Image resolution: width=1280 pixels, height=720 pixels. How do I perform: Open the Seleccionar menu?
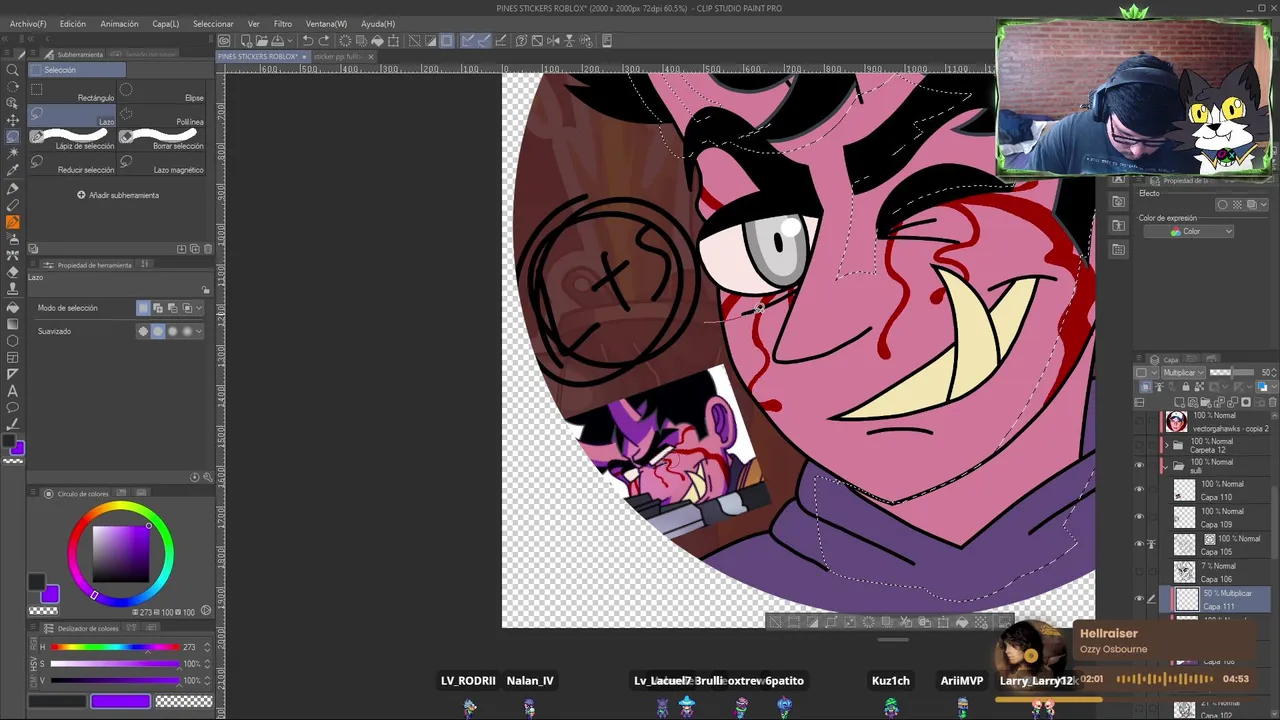coord(213,23)
